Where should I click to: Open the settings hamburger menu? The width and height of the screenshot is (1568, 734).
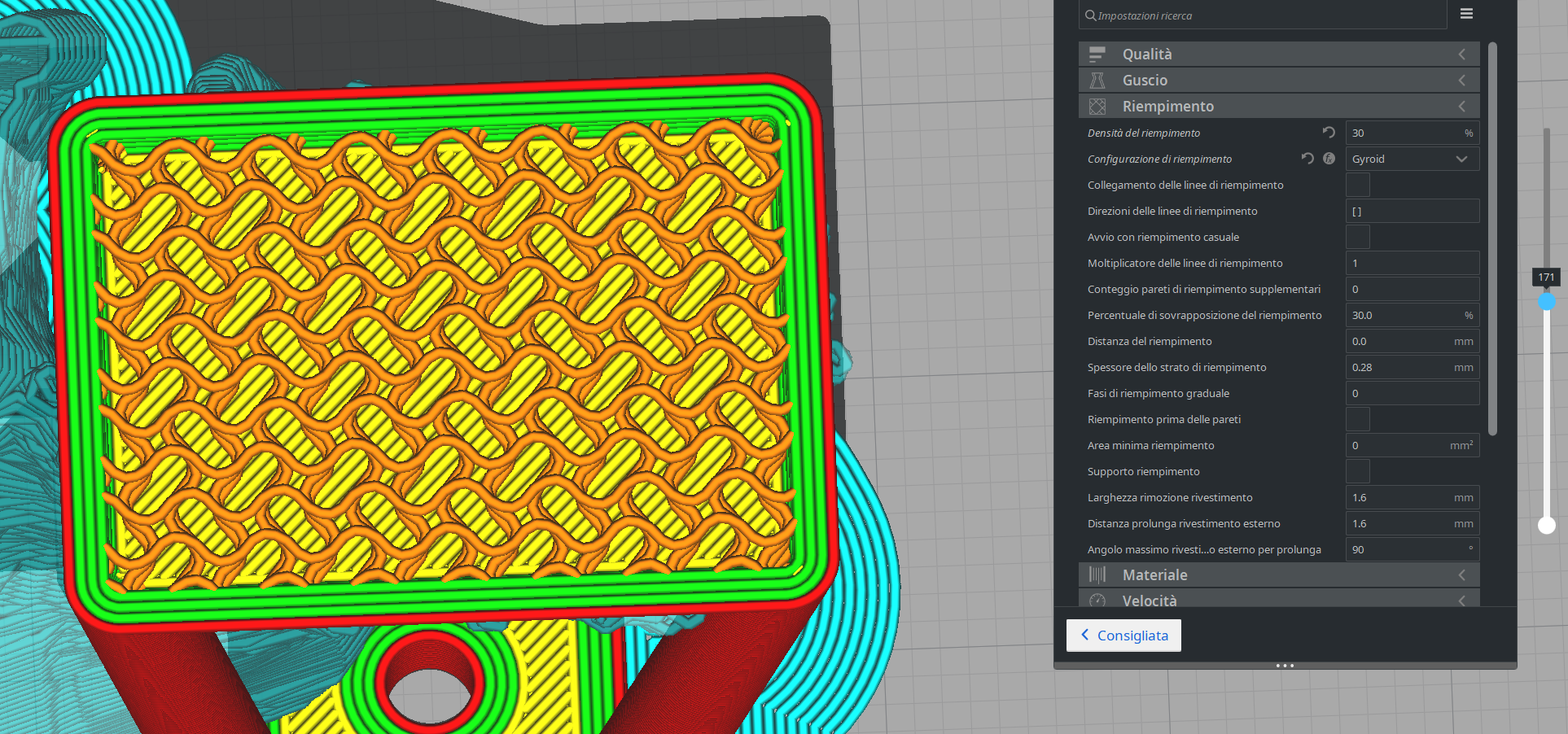[1465, 14]
